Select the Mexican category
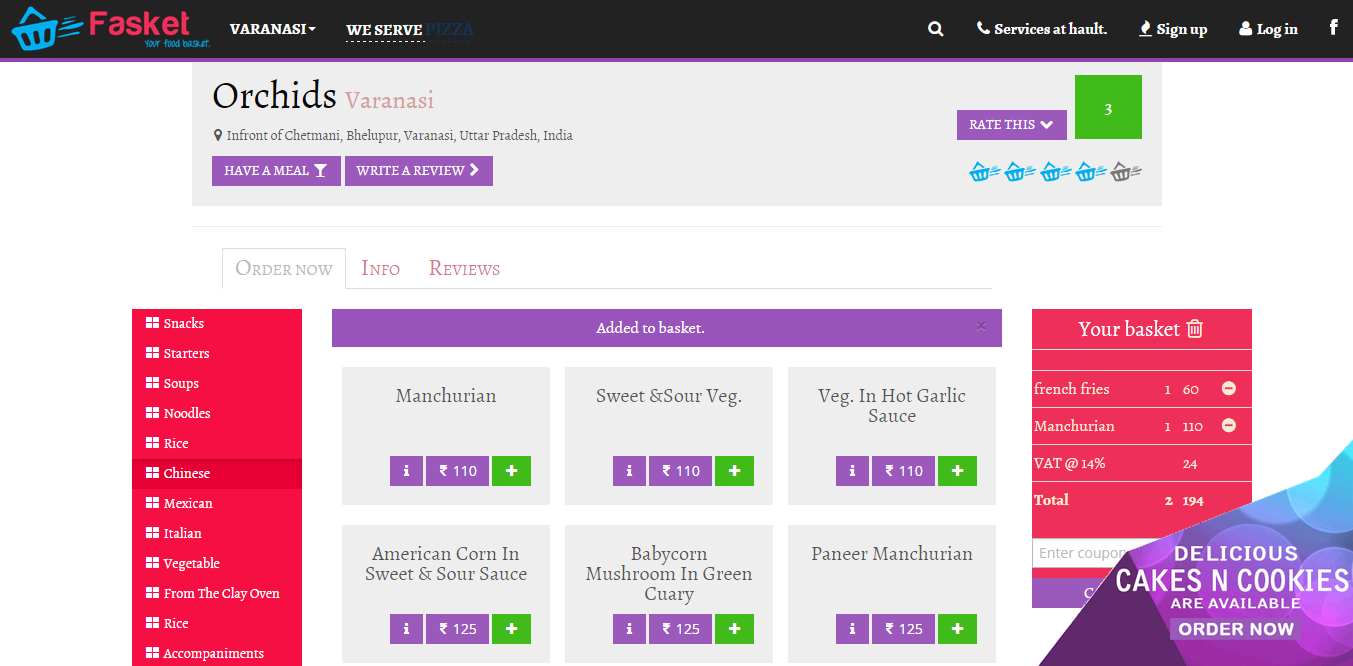1353x666 pixels. click(217, 503)
